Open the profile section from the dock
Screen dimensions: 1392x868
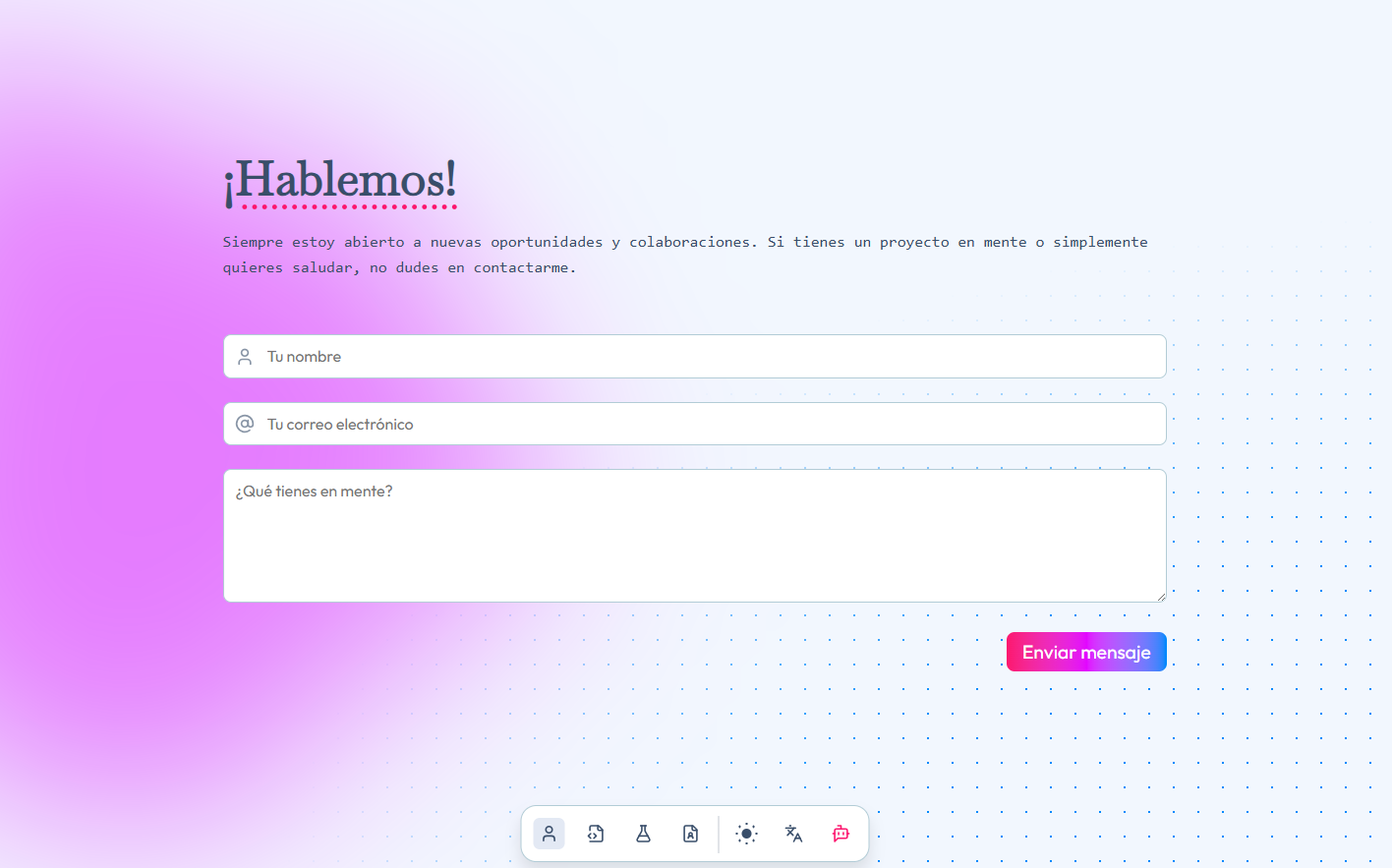pyautogui.click(x=550, y=834)
